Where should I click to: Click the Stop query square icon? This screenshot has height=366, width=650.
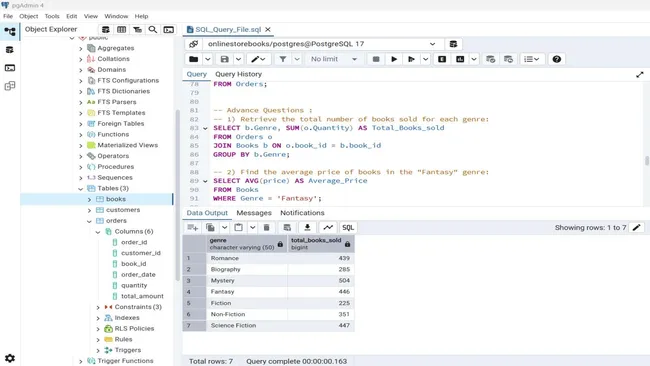pyautogui.click(x=376, y=59)
